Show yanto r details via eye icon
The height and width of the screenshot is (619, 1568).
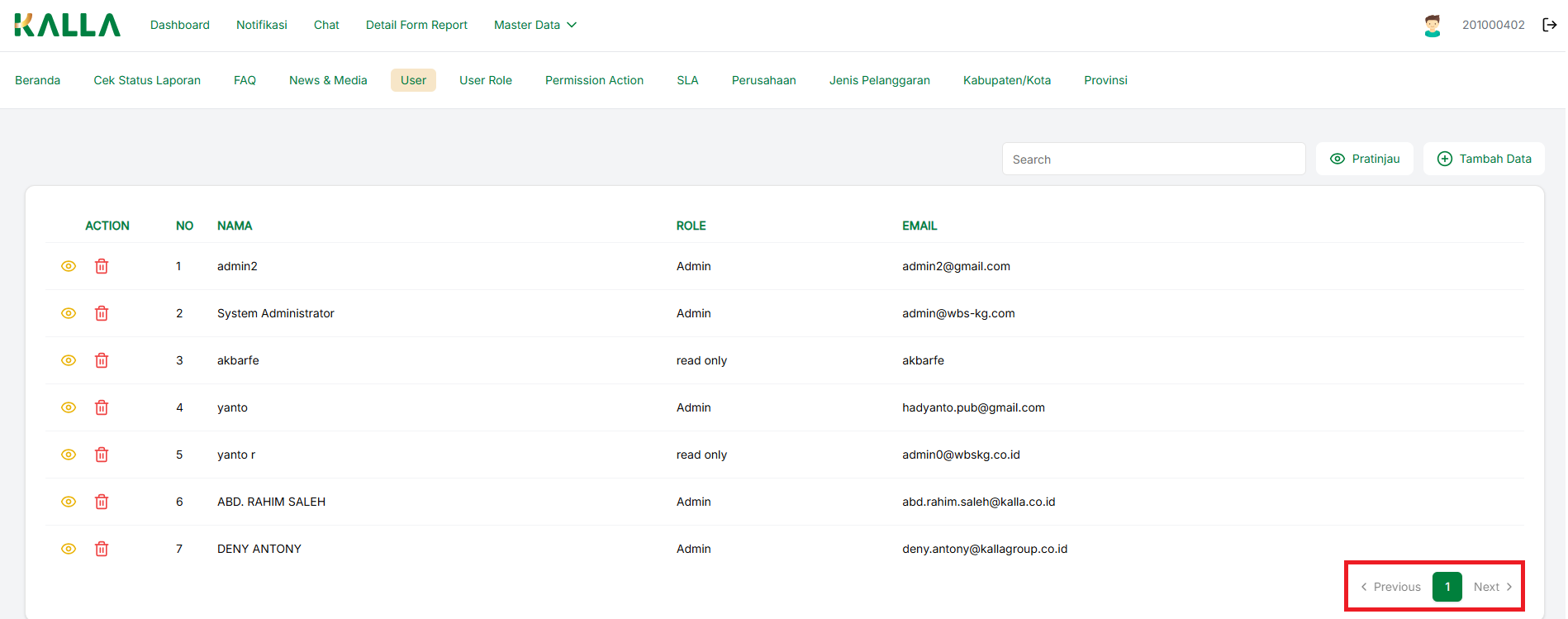69,455
